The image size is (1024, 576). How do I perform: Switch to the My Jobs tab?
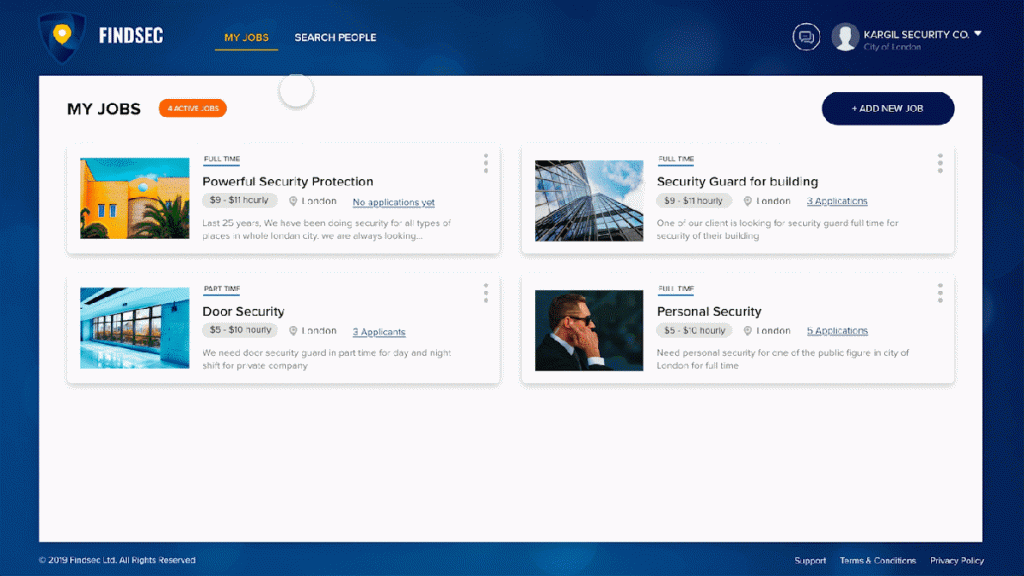[x=246, y=38]
